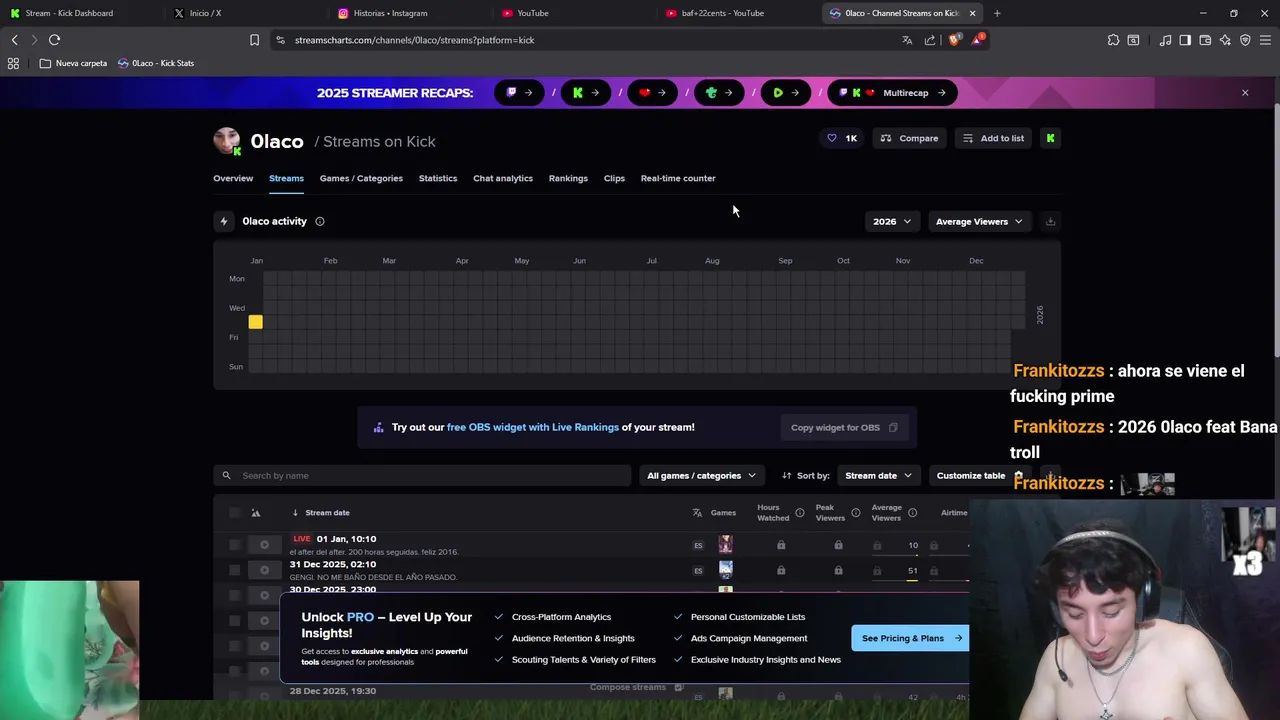Open the Multirecap pill in banner
The width and height of the screenshot is (1280, 720).
pyautogui.click(x=892, y=93)
